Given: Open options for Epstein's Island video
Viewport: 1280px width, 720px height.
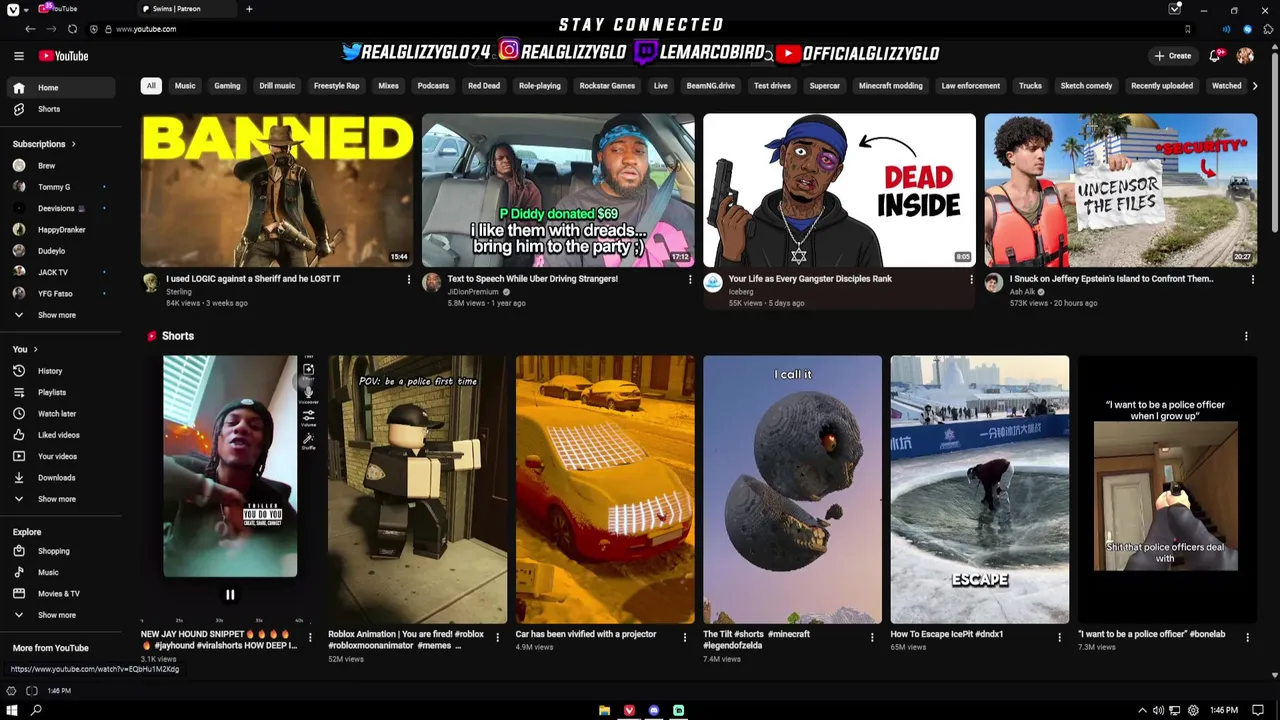Looking at the screenshot, I should (x=1252, y=280).
